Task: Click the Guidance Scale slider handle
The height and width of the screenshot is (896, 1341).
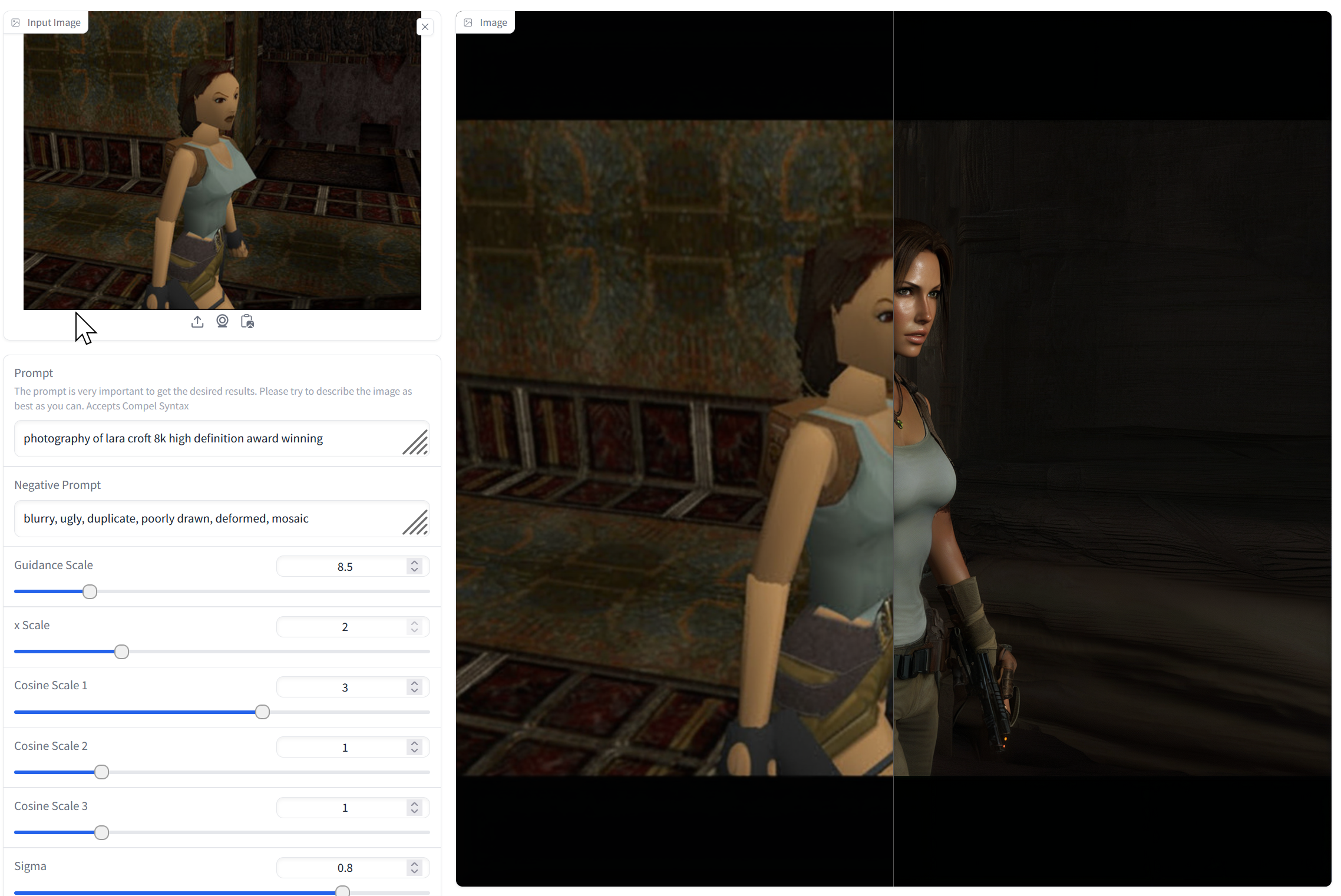Action: click(x=90, y=591)
